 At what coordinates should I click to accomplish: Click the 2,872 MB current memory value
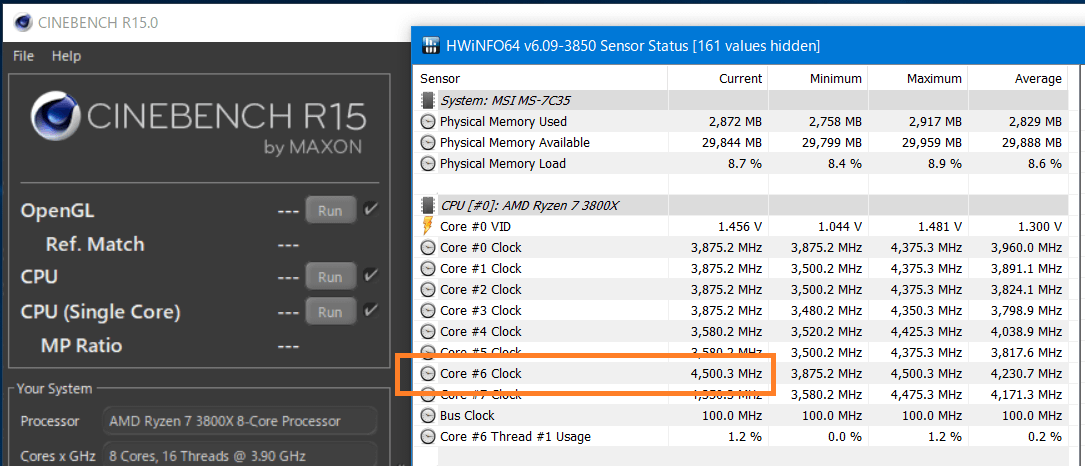[735, 122]
